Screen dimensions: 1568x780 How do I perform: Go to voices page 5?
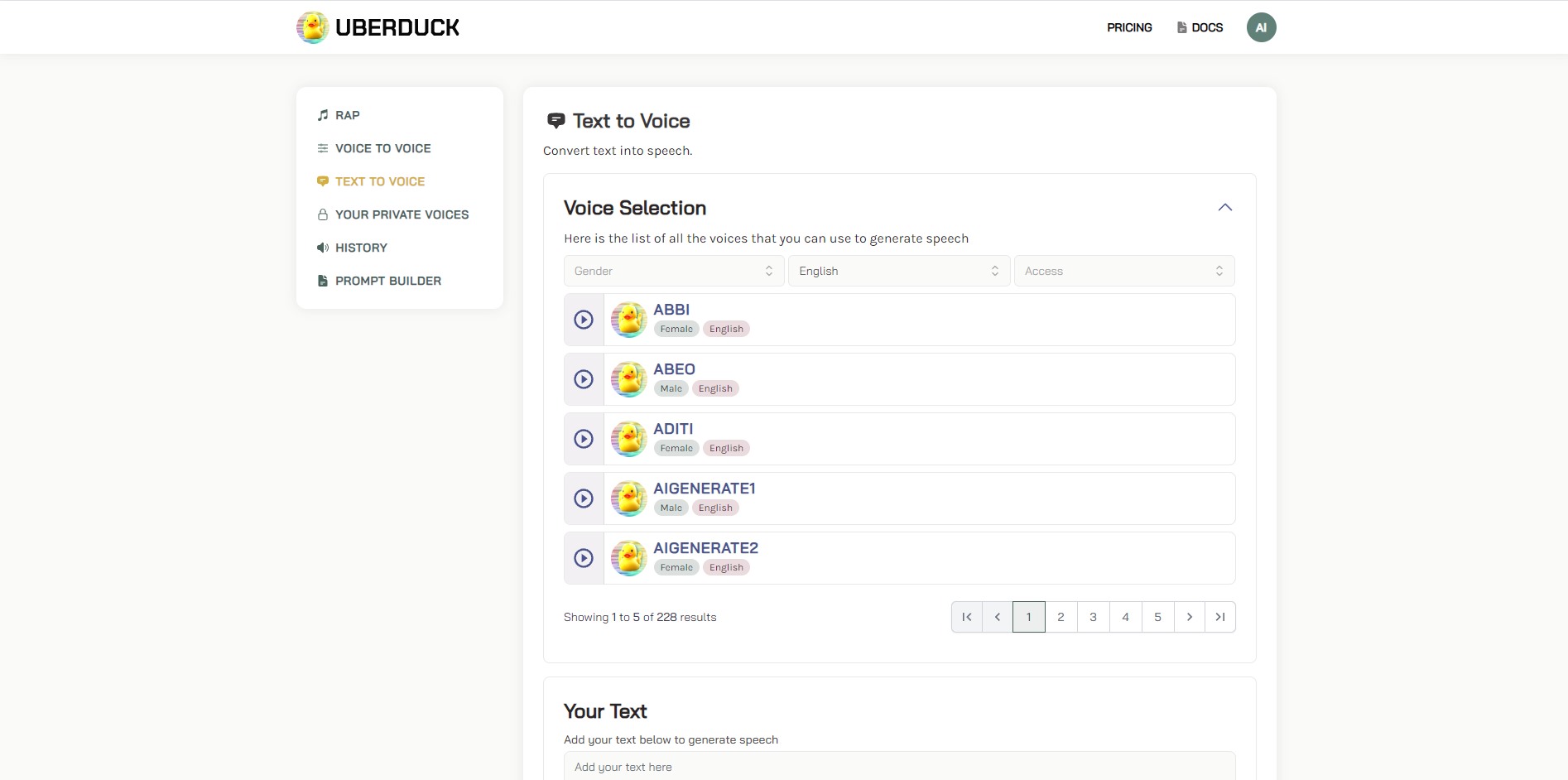[x=1158, y=617]
